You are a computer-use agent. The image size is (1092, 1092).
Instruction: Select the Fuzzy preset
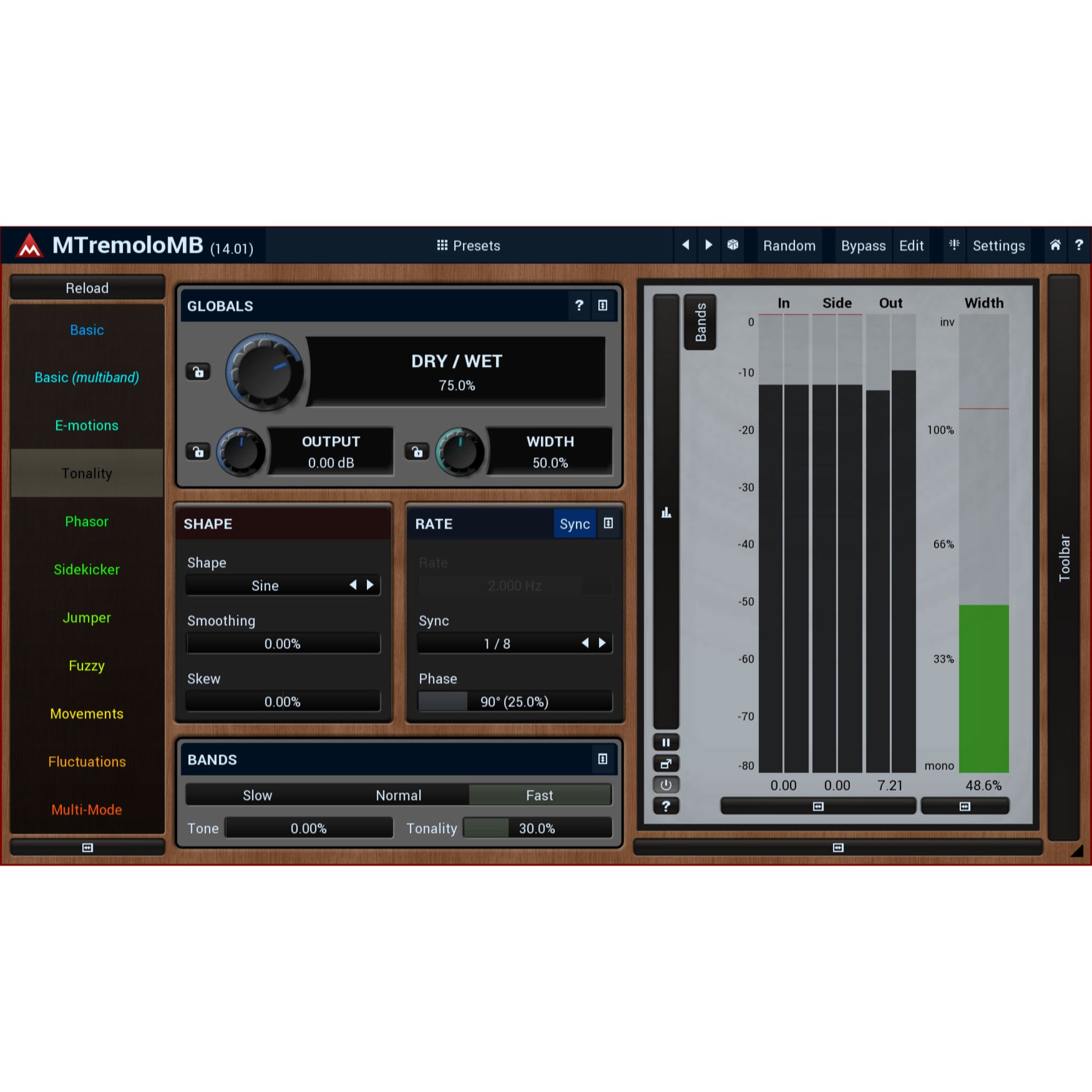[87, 666]
